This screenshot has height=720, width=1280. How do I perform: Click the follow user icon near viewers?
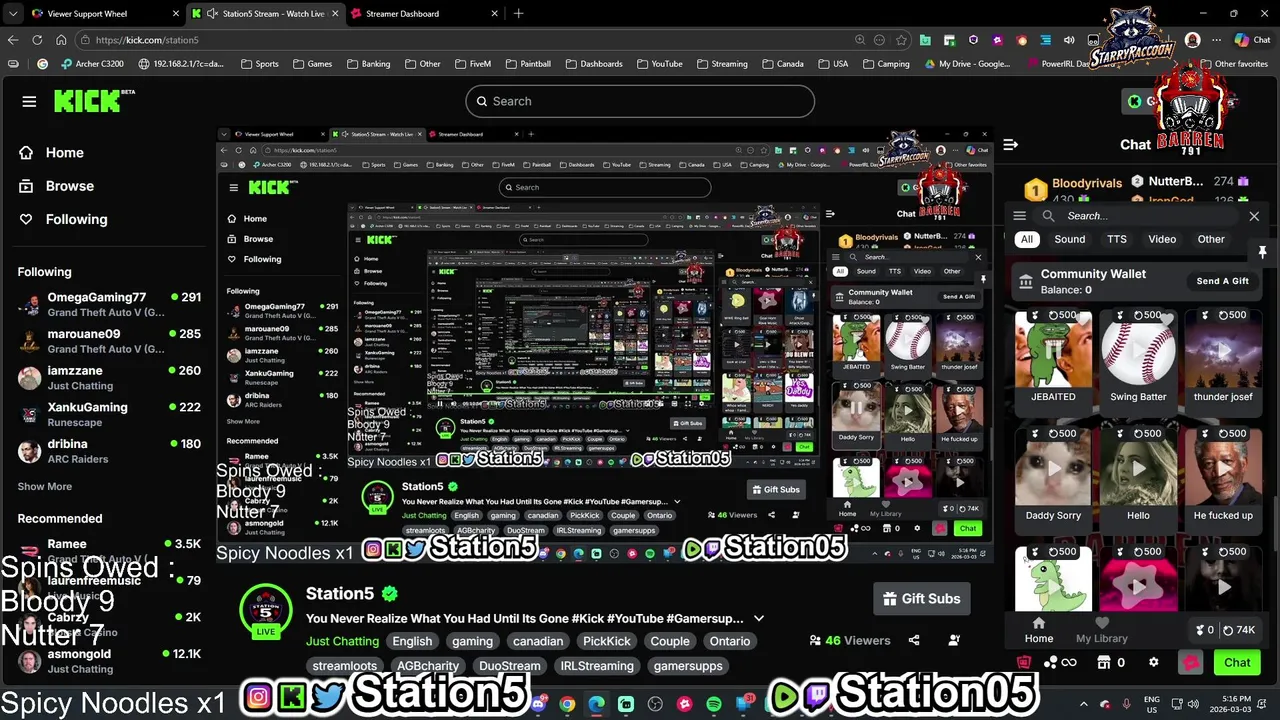pos(954,641)
